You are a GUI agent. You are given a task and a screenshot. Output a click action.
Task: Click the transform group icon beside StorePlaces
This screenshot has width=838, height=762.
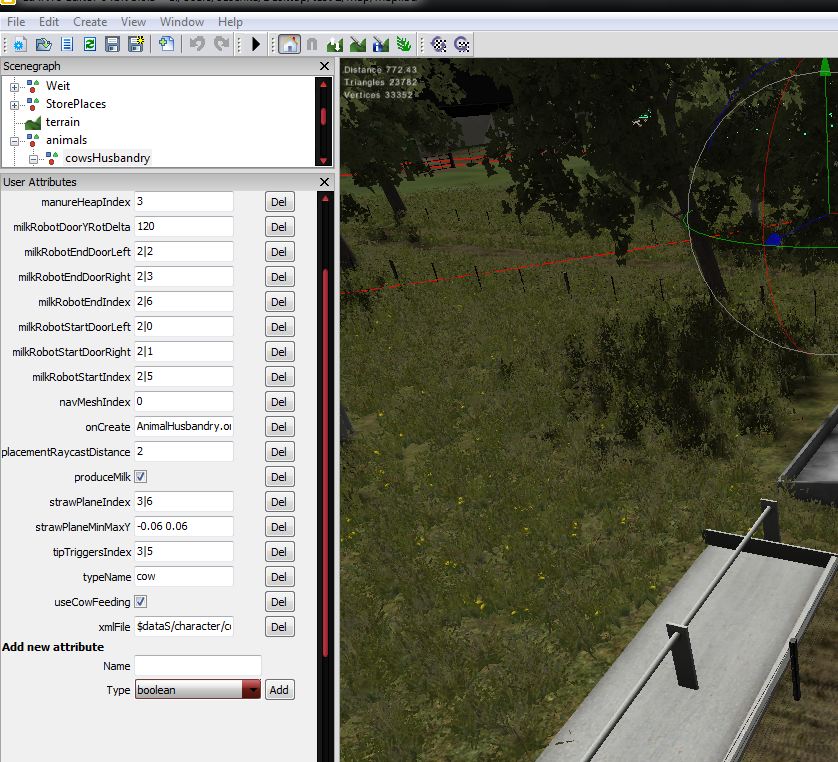tap(33, 104)
